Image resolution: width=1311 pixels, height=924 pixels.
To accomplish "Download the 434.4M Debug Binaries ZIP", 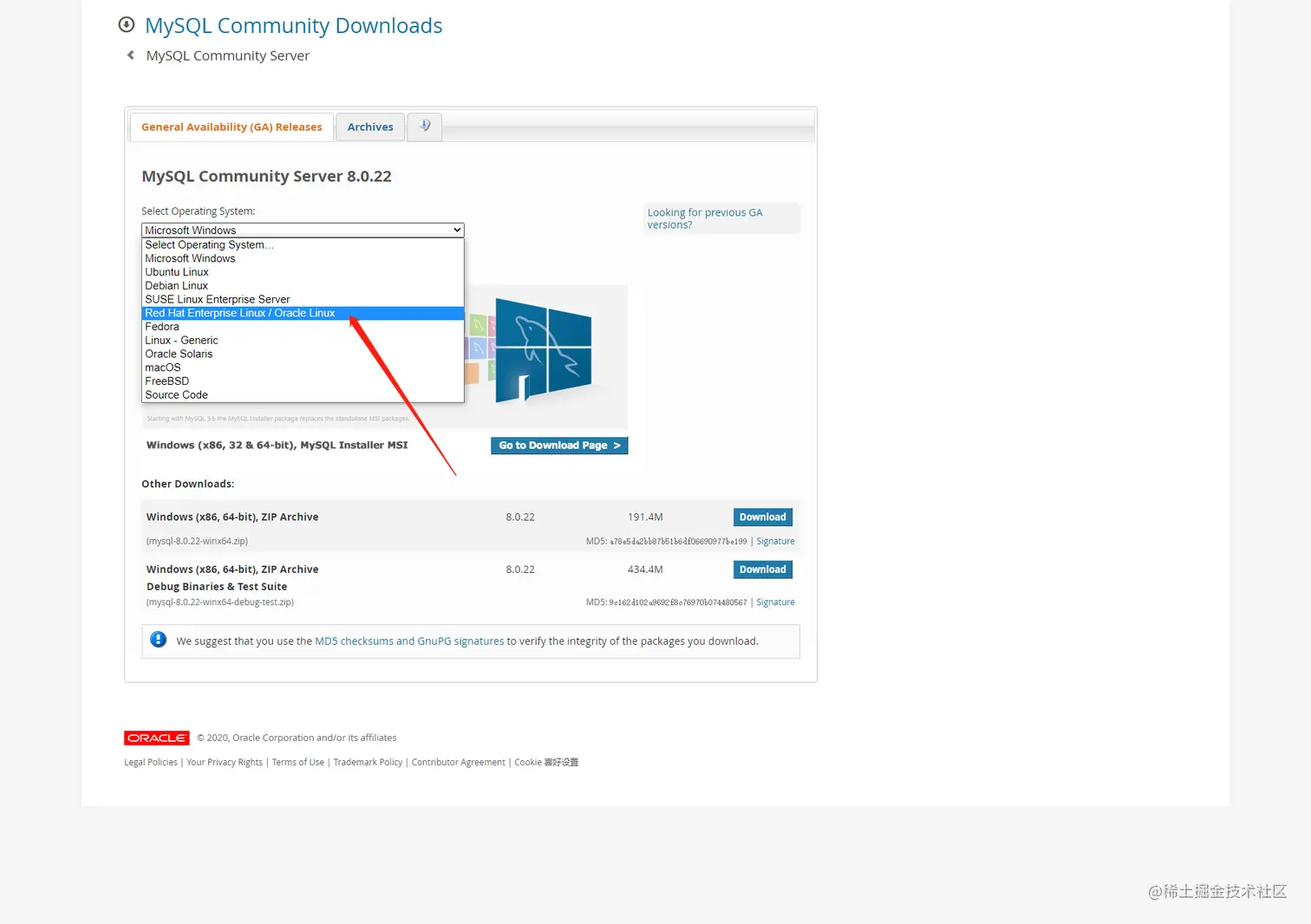I will coord(762,569).
